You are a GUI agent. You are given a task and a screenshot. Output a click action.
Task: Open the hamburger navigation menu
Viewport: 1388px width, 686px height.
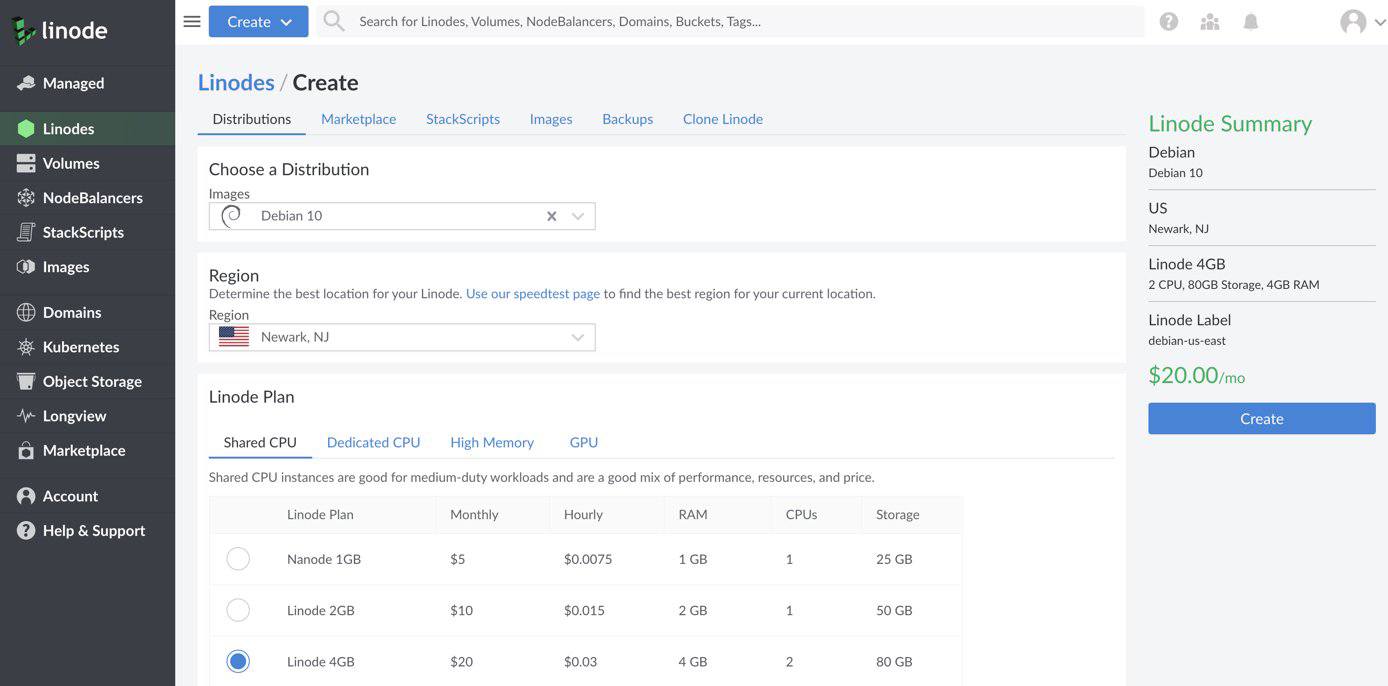tap(191, 19)
